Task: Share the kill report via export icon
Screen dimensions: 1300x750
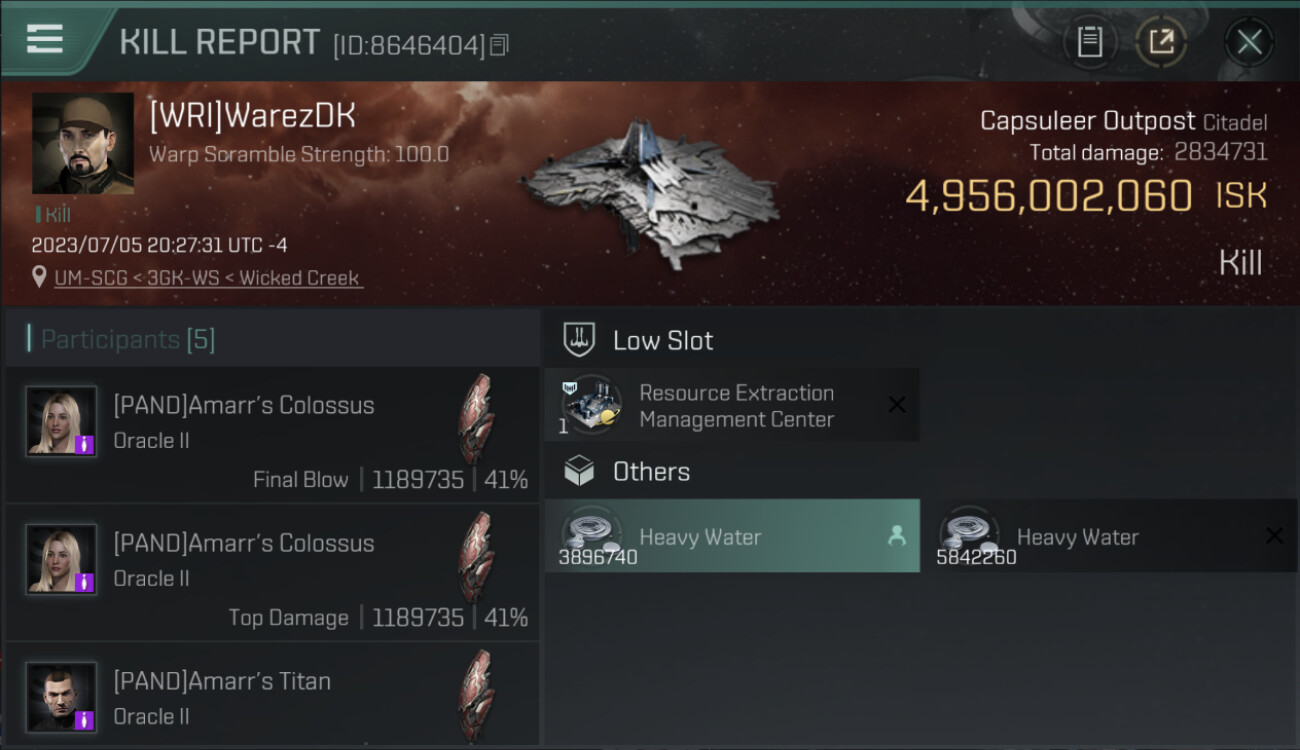Action: click(1161, 42)
